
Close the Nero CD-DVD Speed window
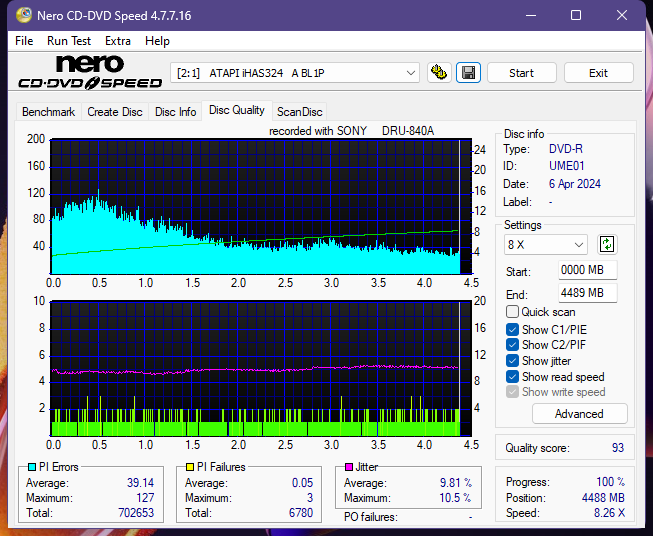tap(622, 15)
